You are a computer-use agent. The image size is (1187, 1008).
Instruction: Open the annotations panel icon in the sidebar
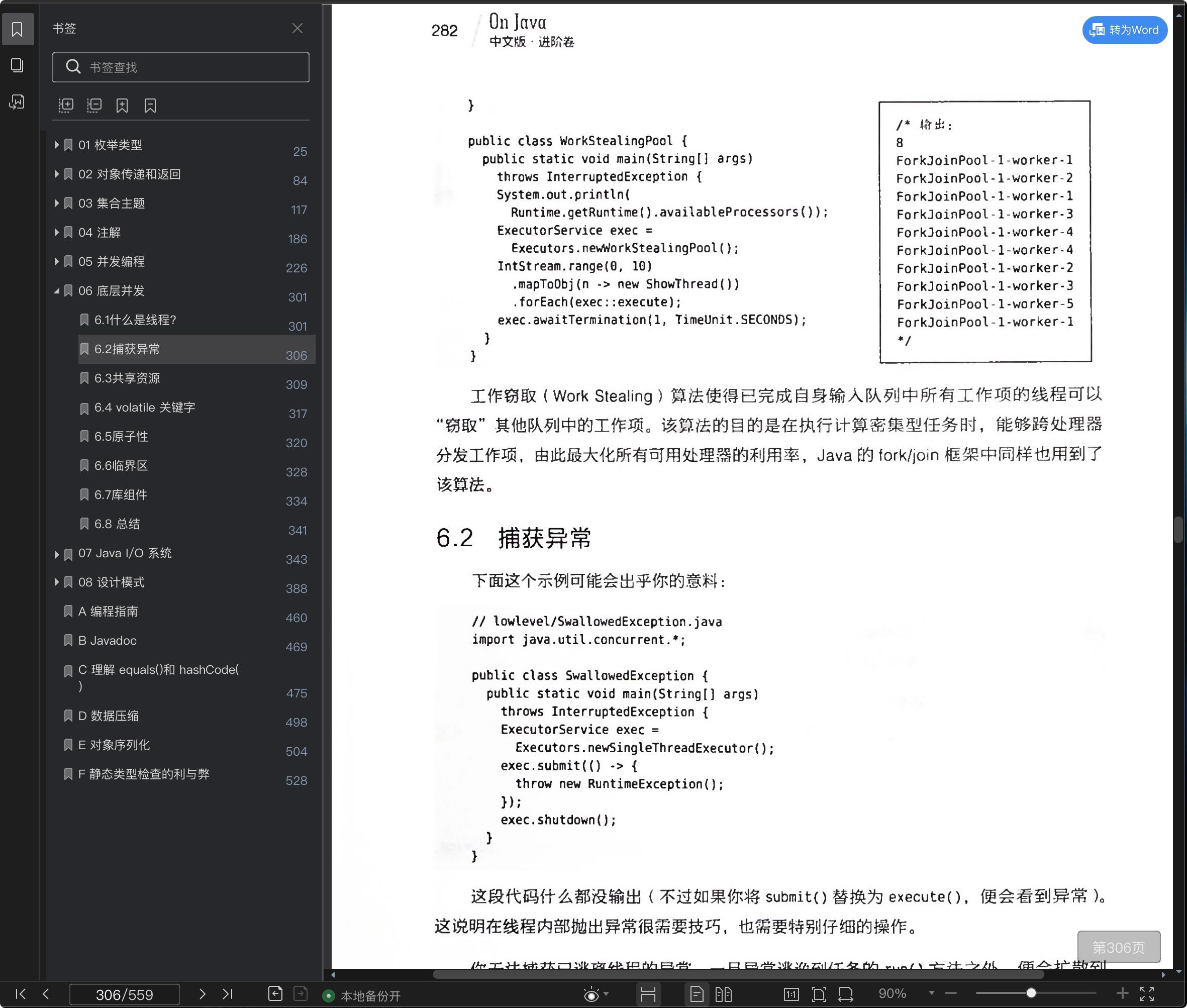[17, 102]
